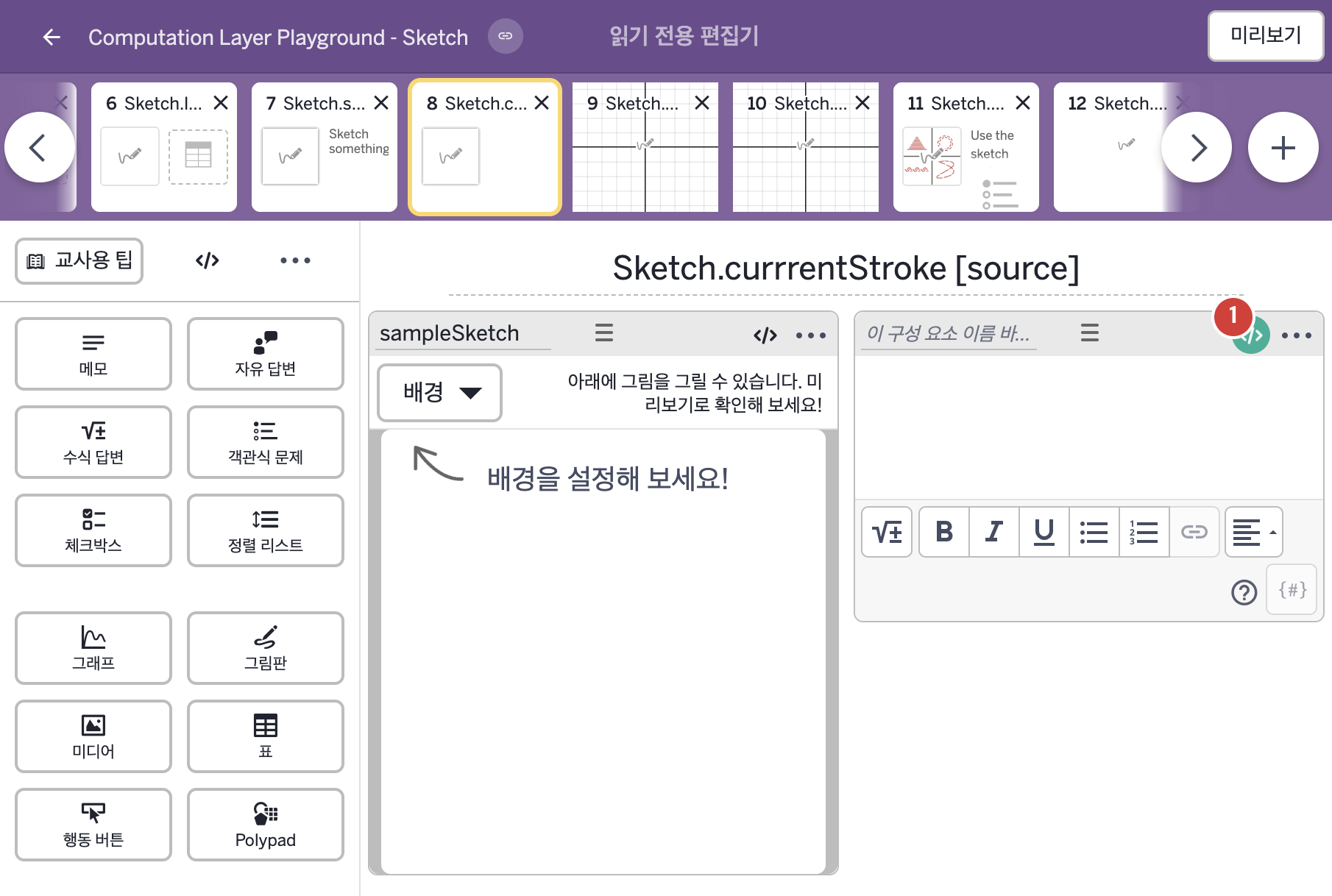The image size is (1332, 896).
Task: Add a new screen with plus button
Action: pos(1283,147)
